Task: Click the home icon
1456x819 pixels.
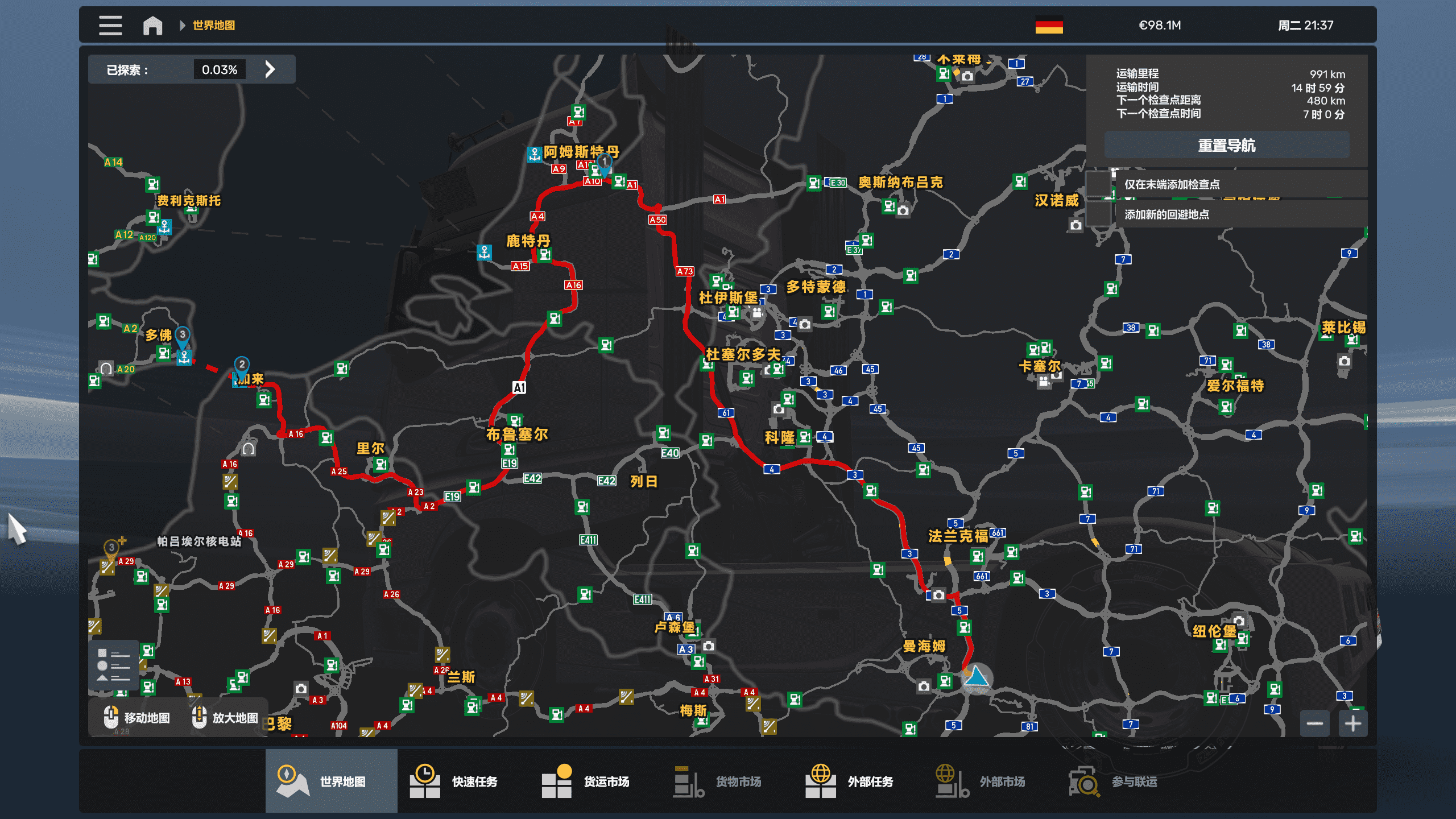Action: tap(152, 26)
